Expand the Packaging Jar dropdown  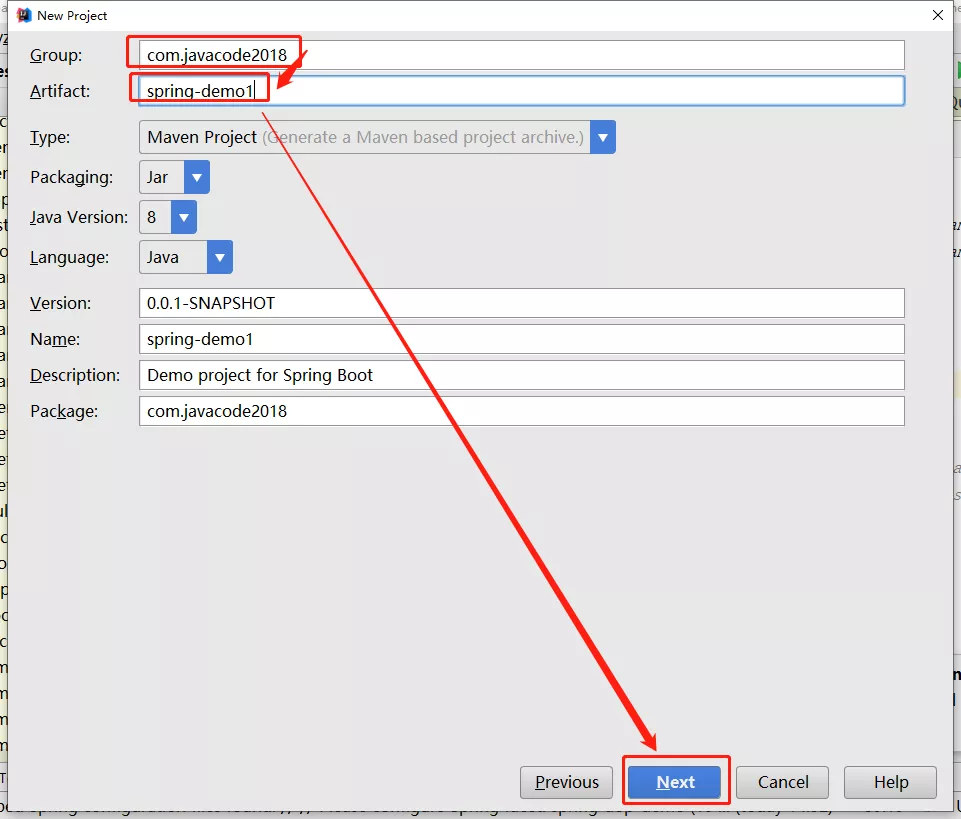[197, 177]
